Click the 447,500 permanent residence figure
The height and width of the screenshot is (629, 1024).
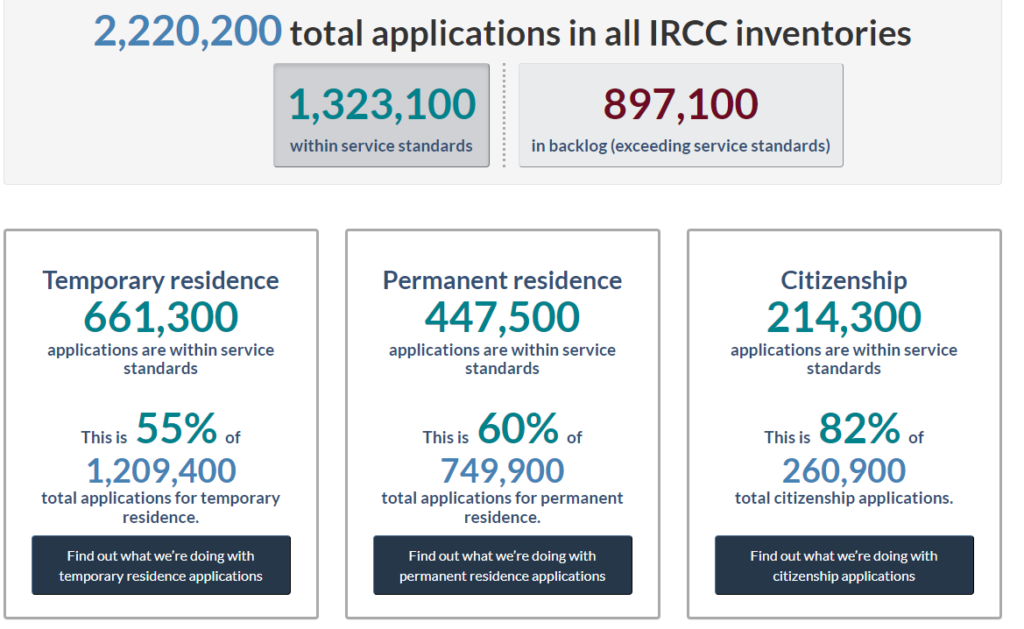point(502,317)
